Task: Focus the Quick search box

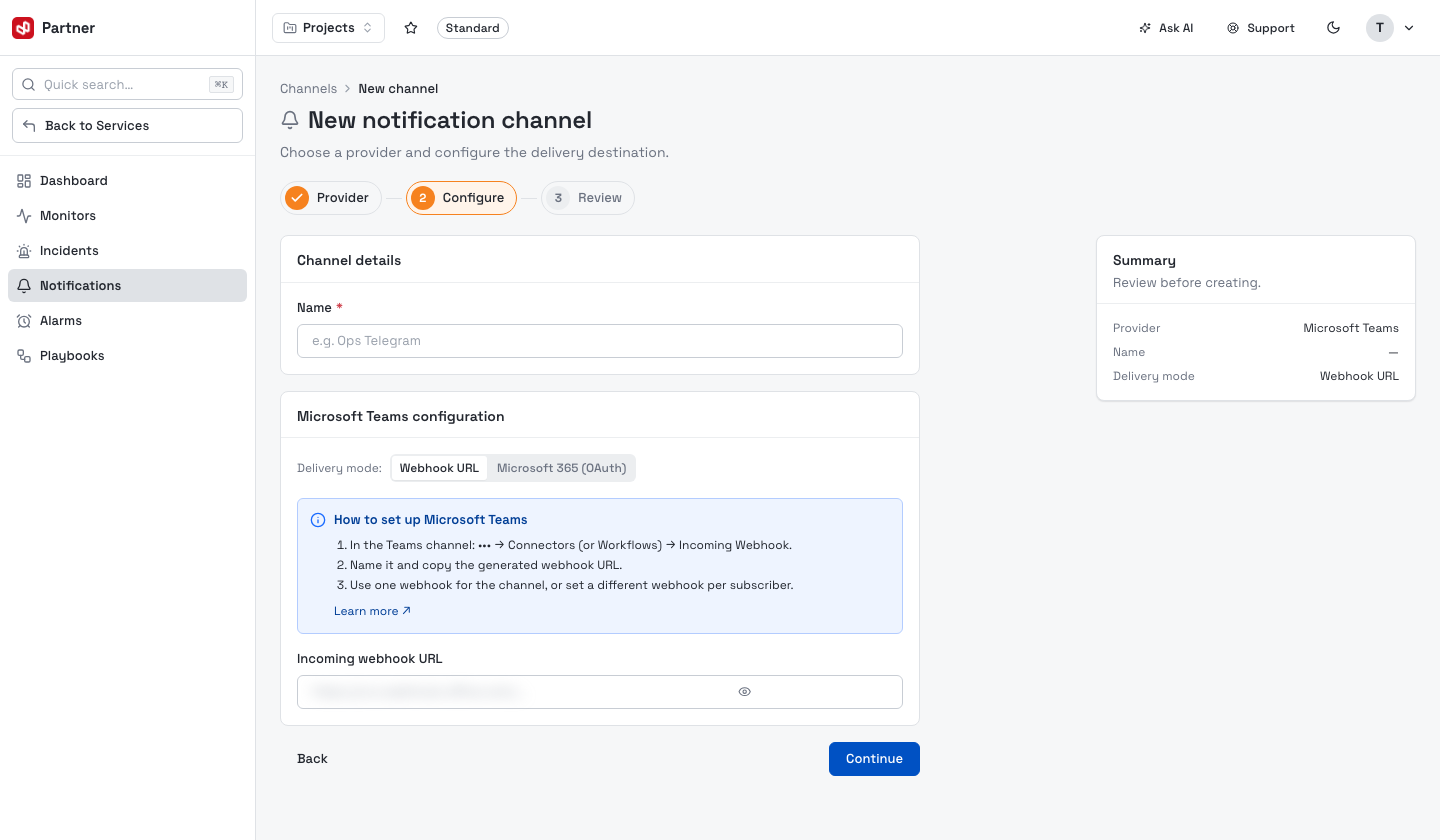Action: point(127,85)
